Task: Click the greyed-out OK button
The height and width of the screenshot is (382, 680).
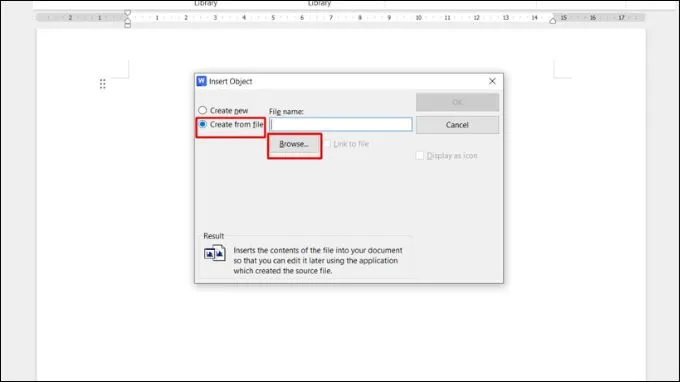Action: tap(457, 102)
